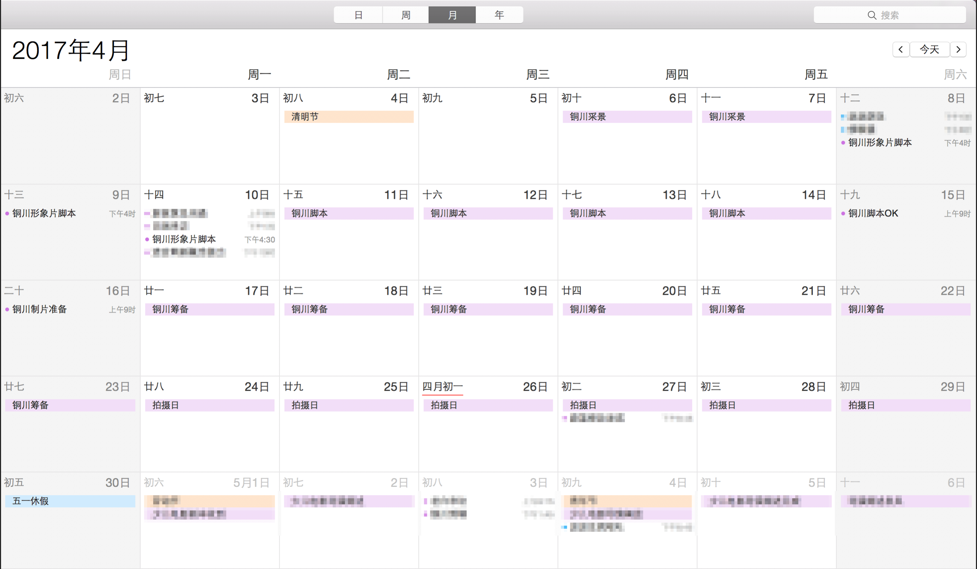This screenshot has width=977, height=569.
Task: Open 铜川筹备 event on April 17
Action: pos(209,309)
